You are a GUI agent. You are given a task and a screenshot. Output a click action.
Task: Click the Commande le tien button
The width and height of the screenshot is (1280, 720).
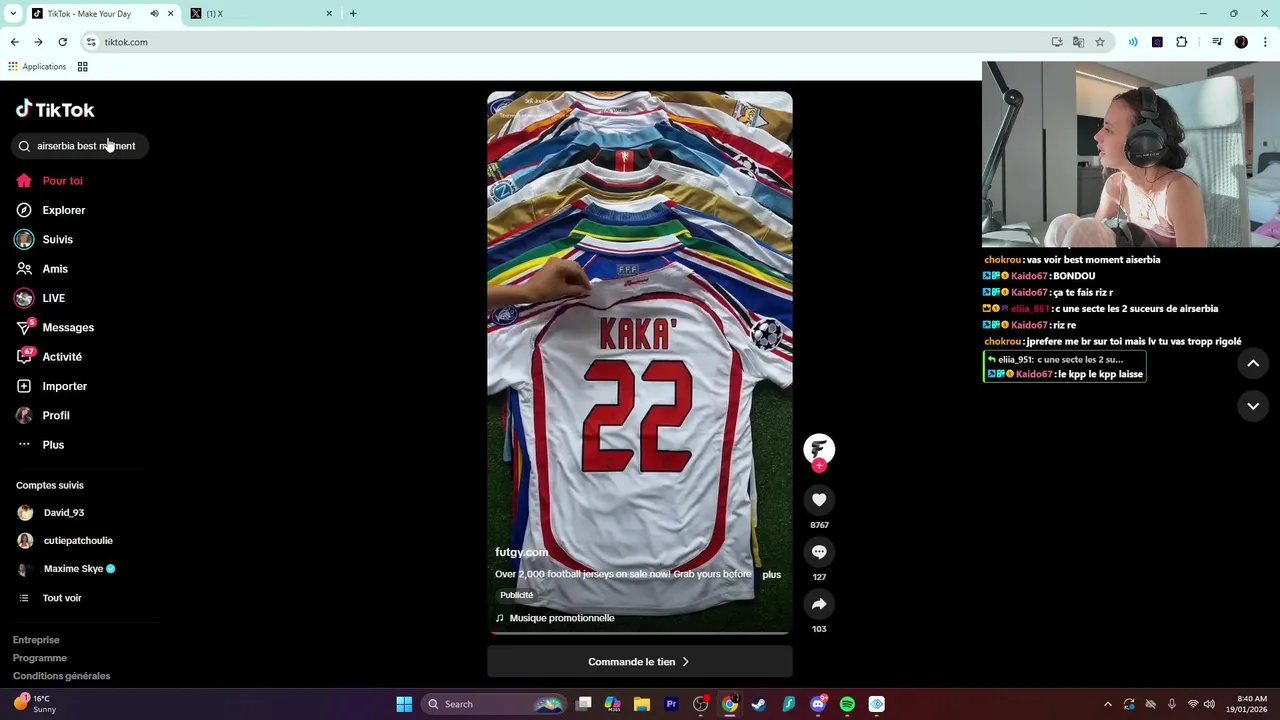click(x=639, y=662)
